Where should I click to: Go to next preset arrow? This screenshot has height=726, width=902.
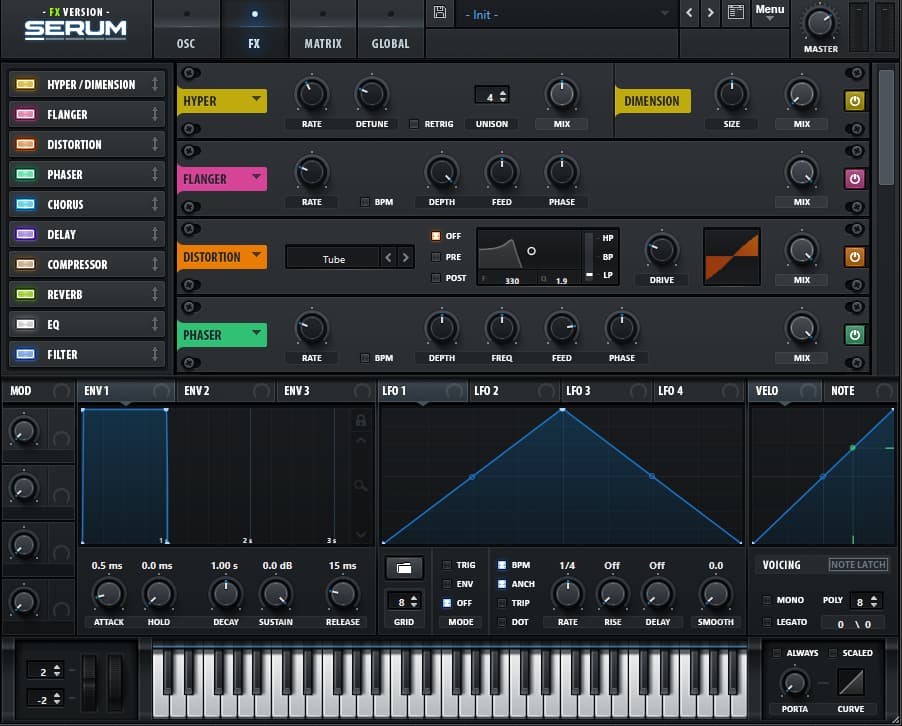710,12
